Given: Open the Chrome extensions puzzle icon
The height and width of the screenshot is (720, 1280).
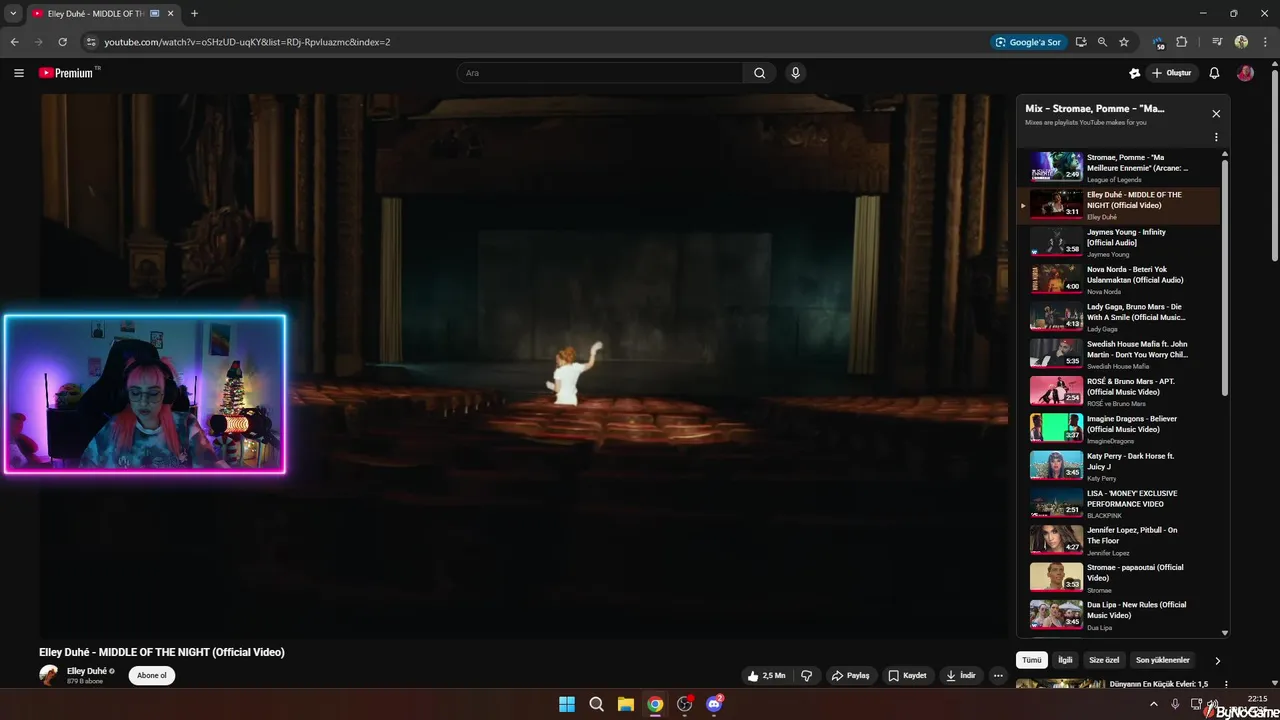Looking at the screenshot, I should click(1182, 42).
